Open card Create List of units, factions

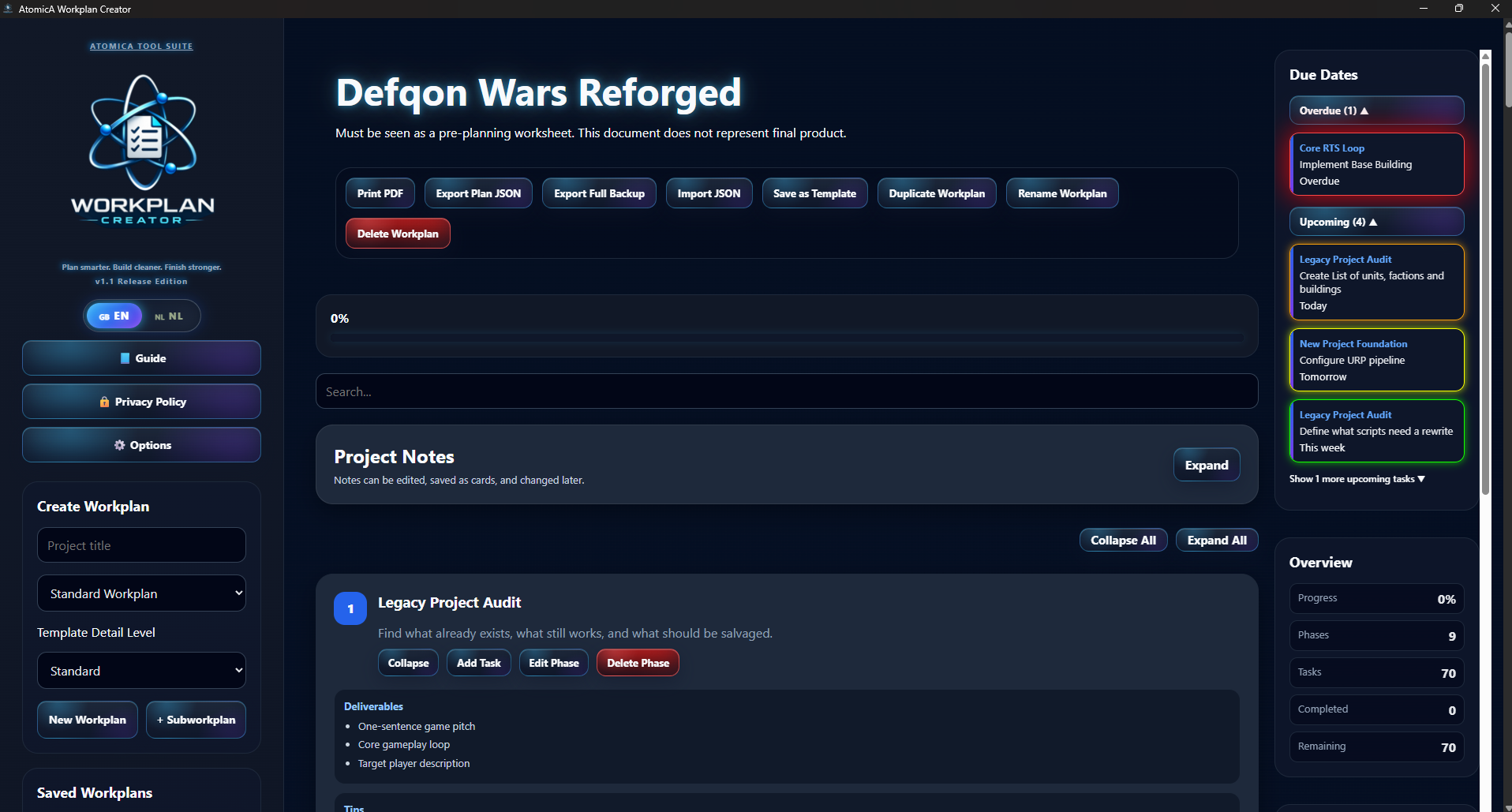[x=1376, y=282]
